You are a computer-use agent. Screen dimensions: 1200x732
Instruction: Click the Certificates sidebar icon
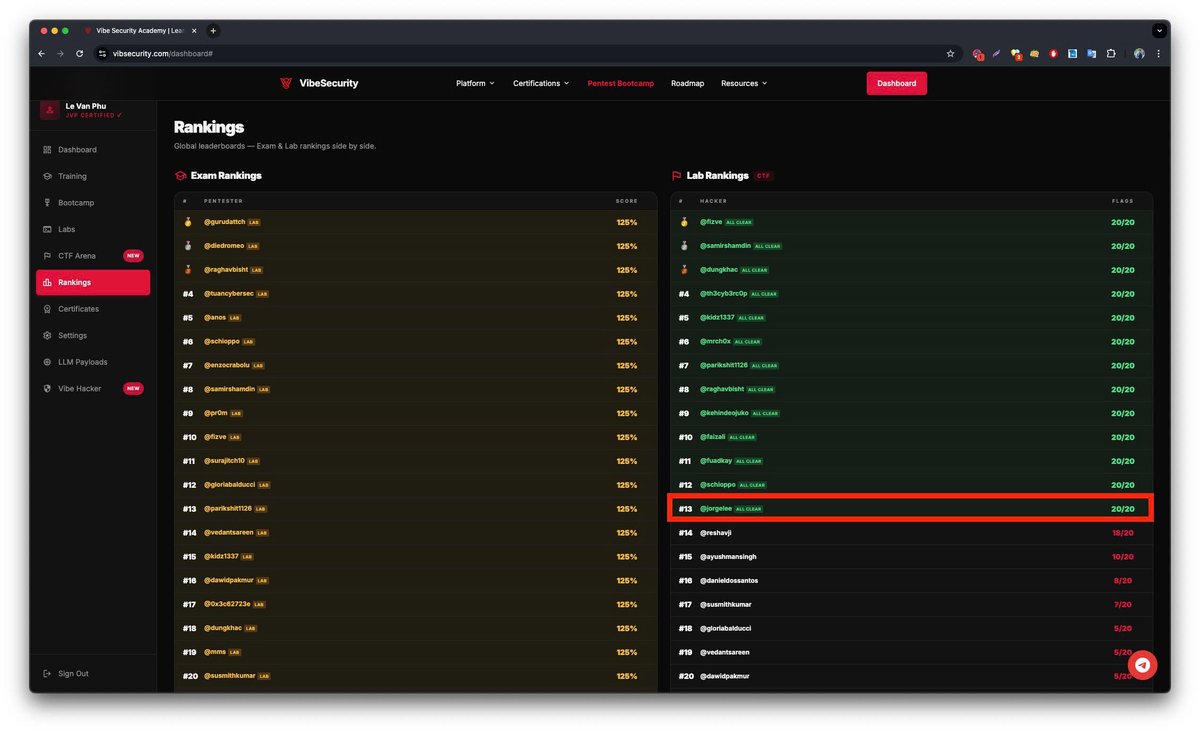pos(47,309)
